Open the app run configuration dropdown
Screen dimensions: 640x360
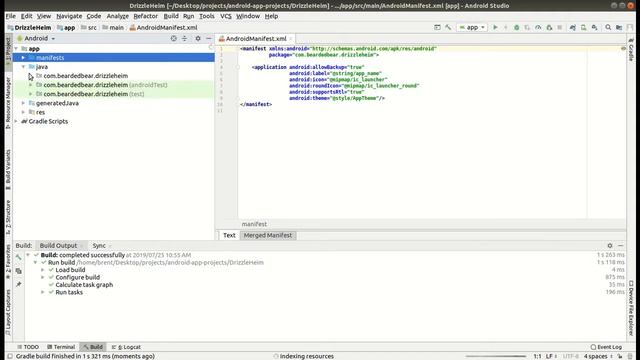click(472, 27)
